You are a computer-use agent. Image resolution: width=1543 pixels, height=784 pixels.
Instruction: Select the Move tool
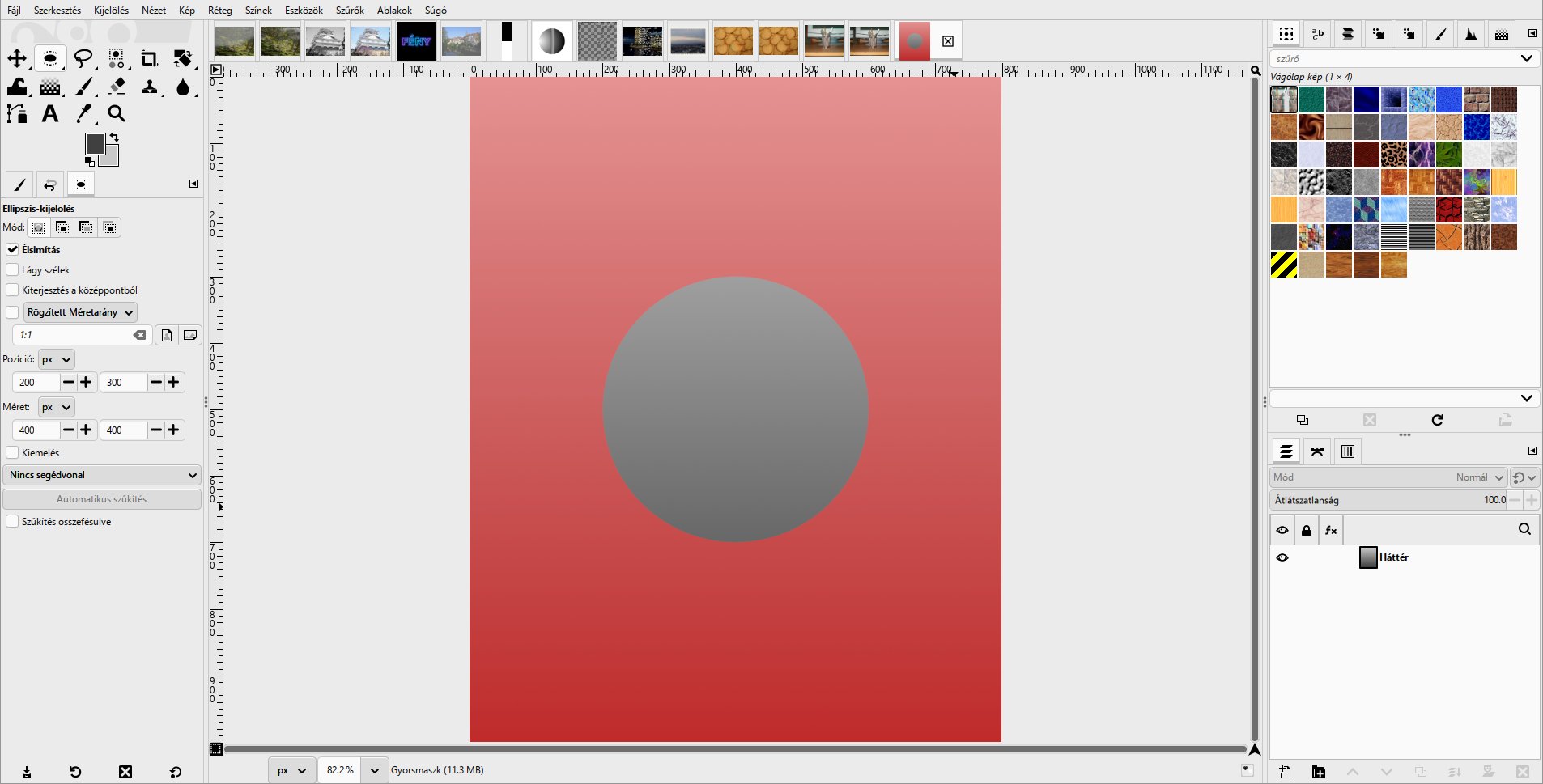(x=17, y=58)
